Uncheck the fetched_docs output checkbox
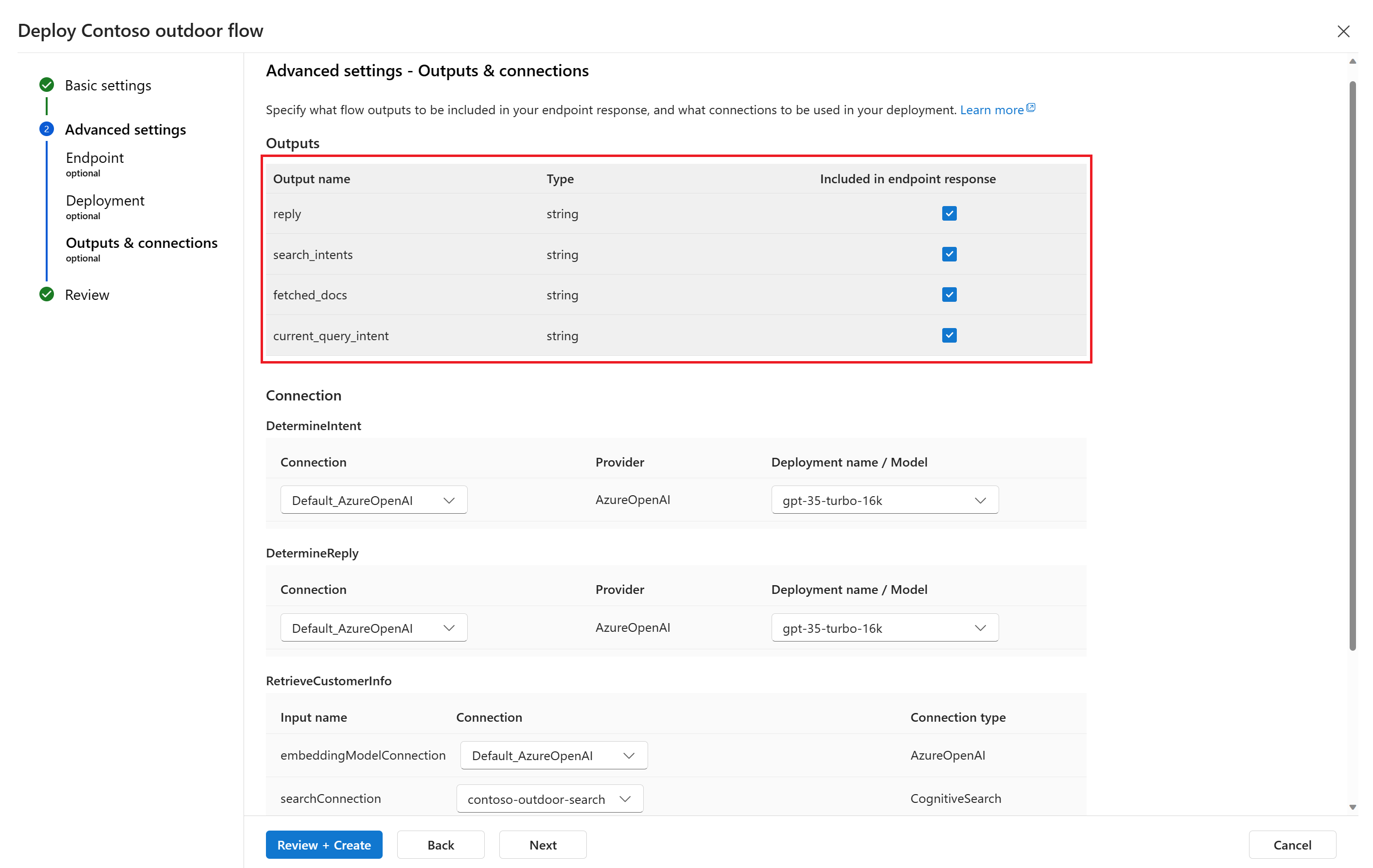1373x868 pixels. coord(949,295)
